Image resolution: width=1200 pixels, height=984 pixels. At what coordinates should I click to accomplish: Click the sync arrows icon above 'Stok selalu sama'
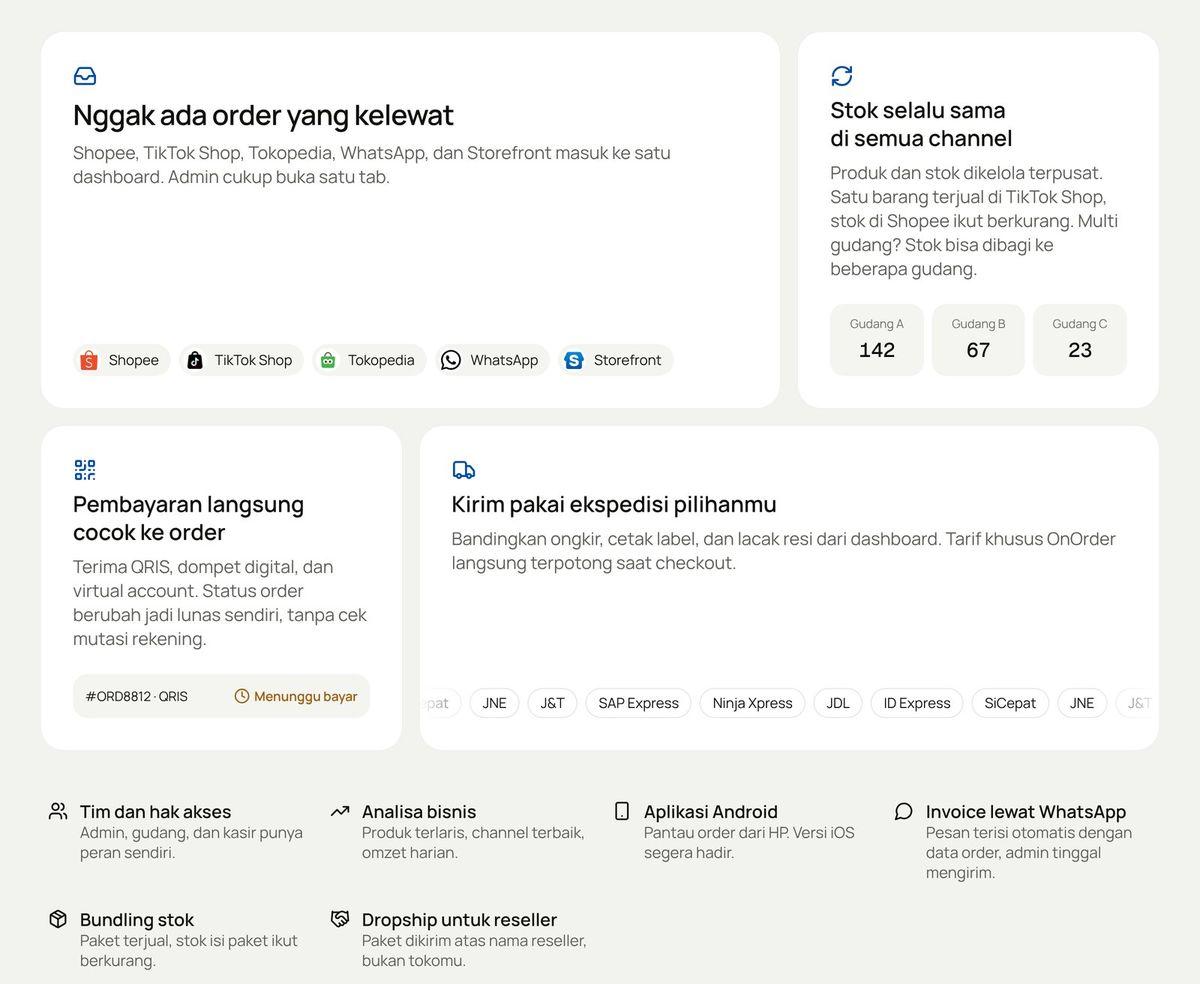tap(842, 76)
